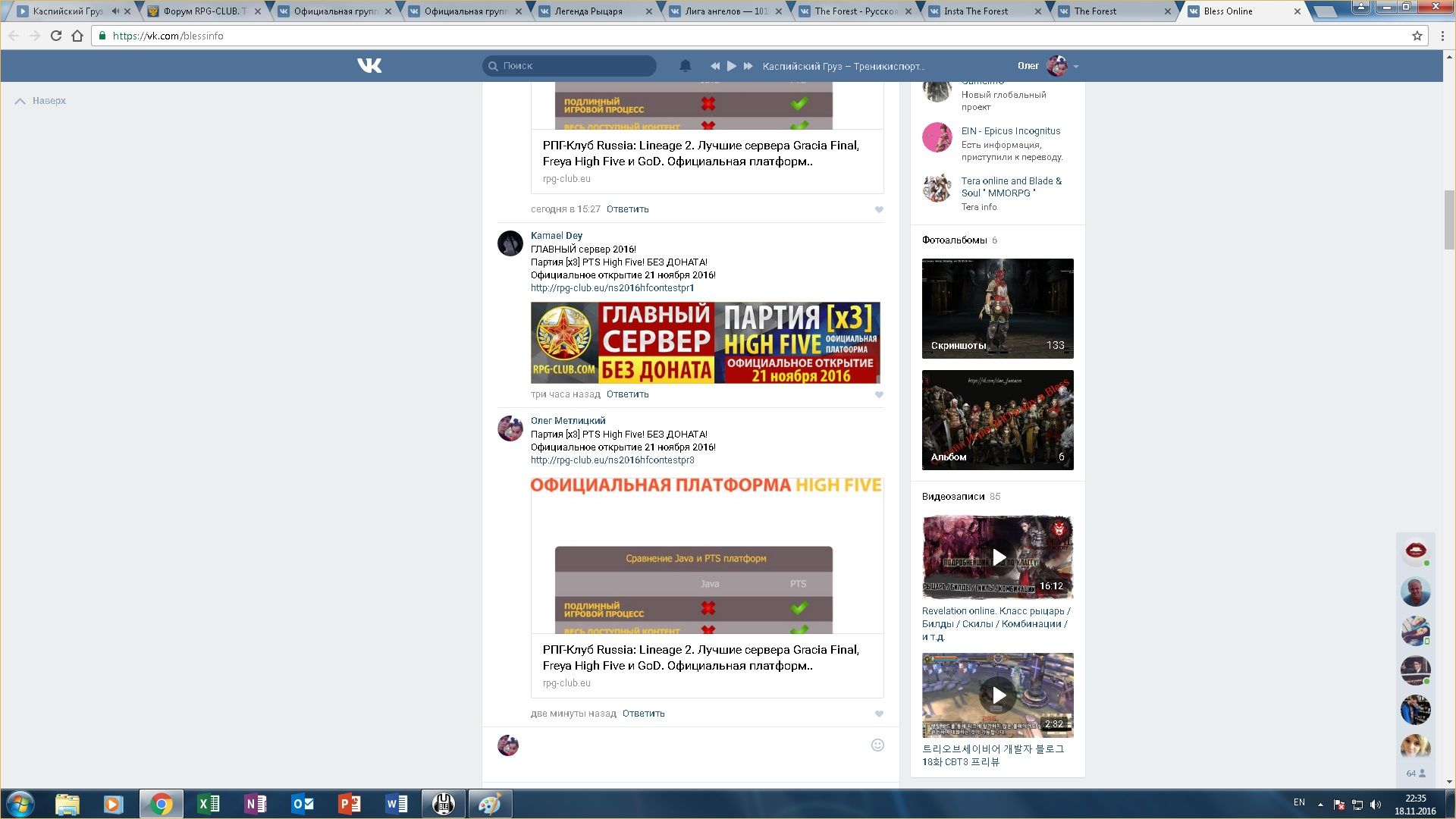Like Олег Метлицкий's comment heart icon
Viewport: 1456px width, 819px height.
879,714
